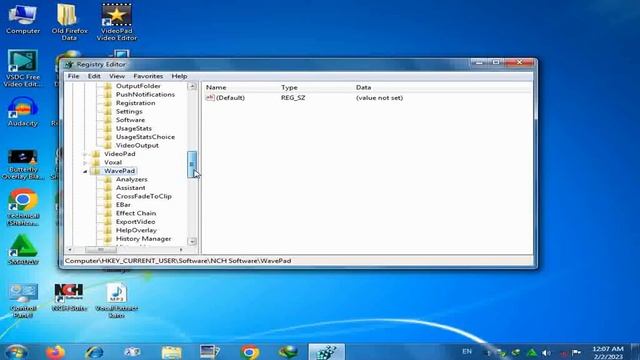
Task: Open Old Firefox Data folder icon
Action: (x=69, y=22)
